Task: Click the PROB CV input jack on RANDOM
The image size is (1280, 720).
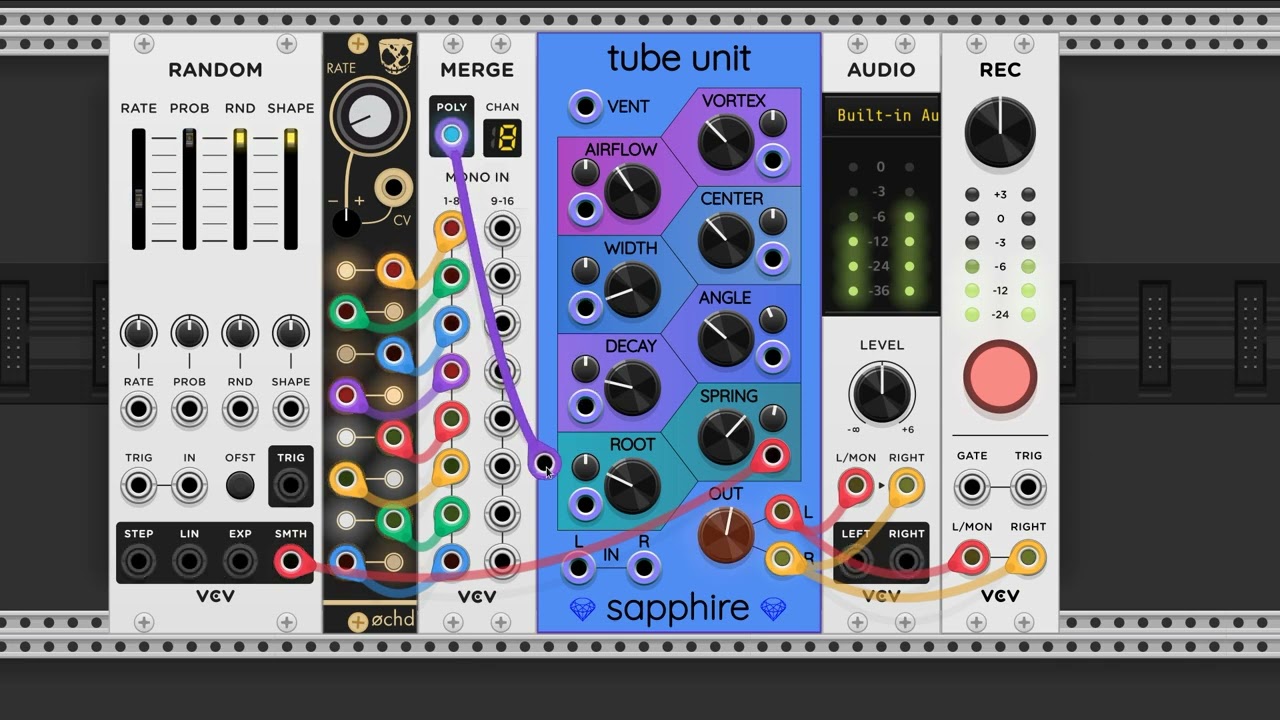Action: coord(189,409)
